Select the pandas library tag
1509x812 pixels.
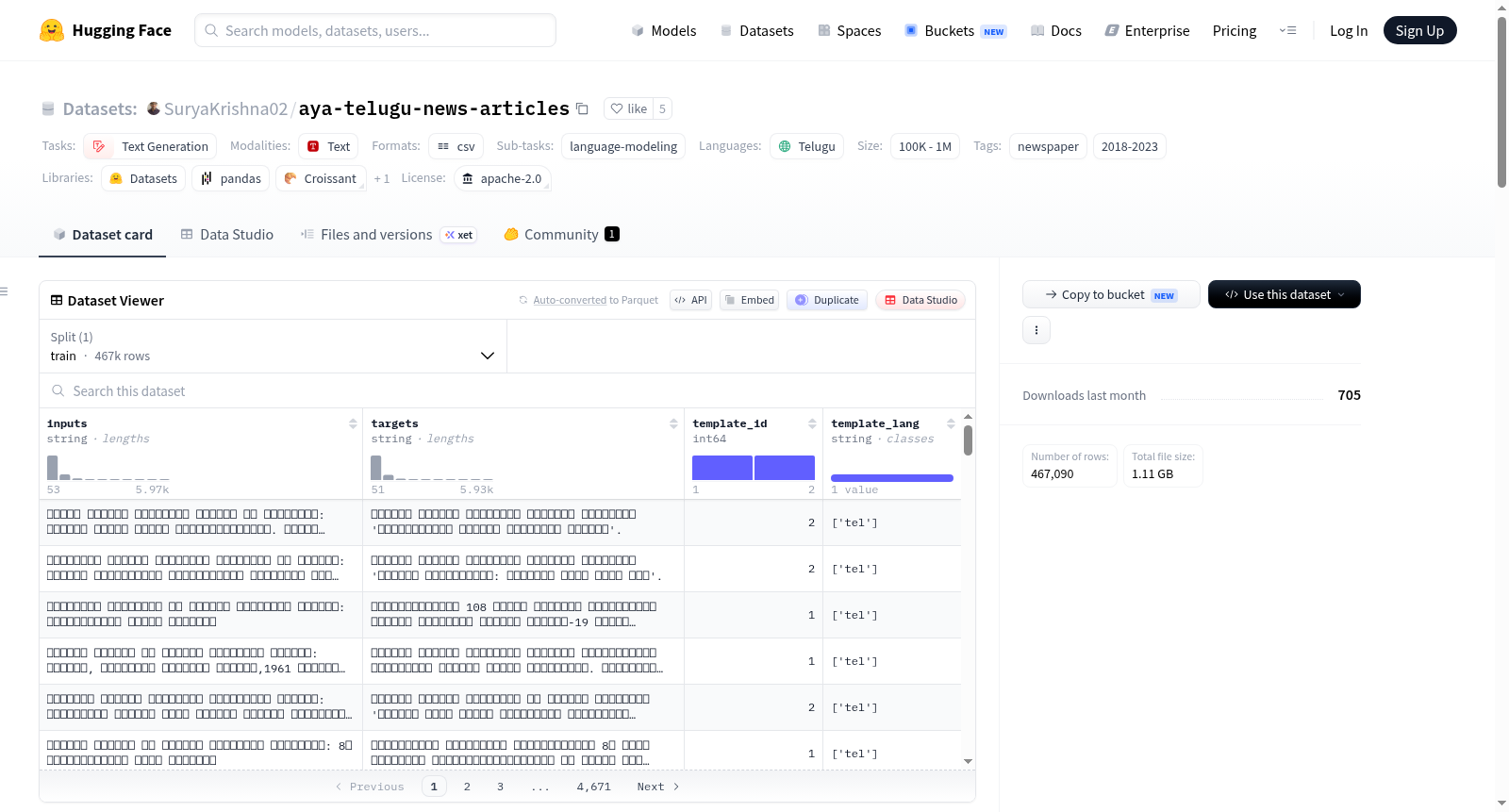point(231,178)
